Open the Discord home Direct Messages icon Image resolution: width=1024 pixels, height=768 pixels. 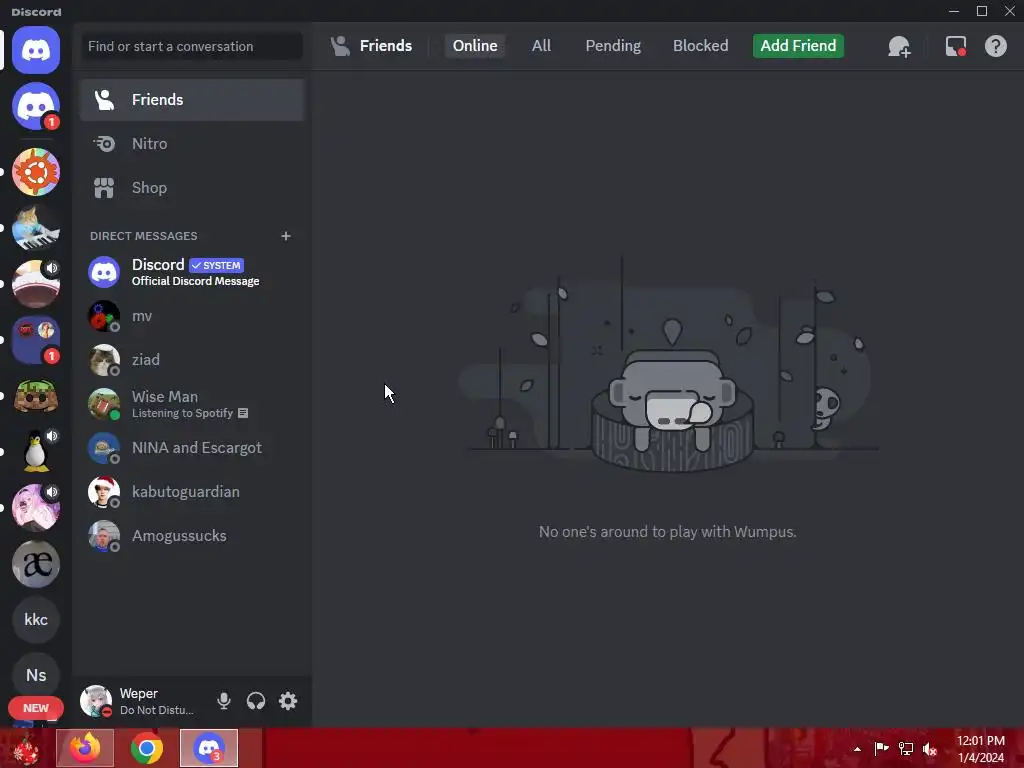(x=36, y=50)
